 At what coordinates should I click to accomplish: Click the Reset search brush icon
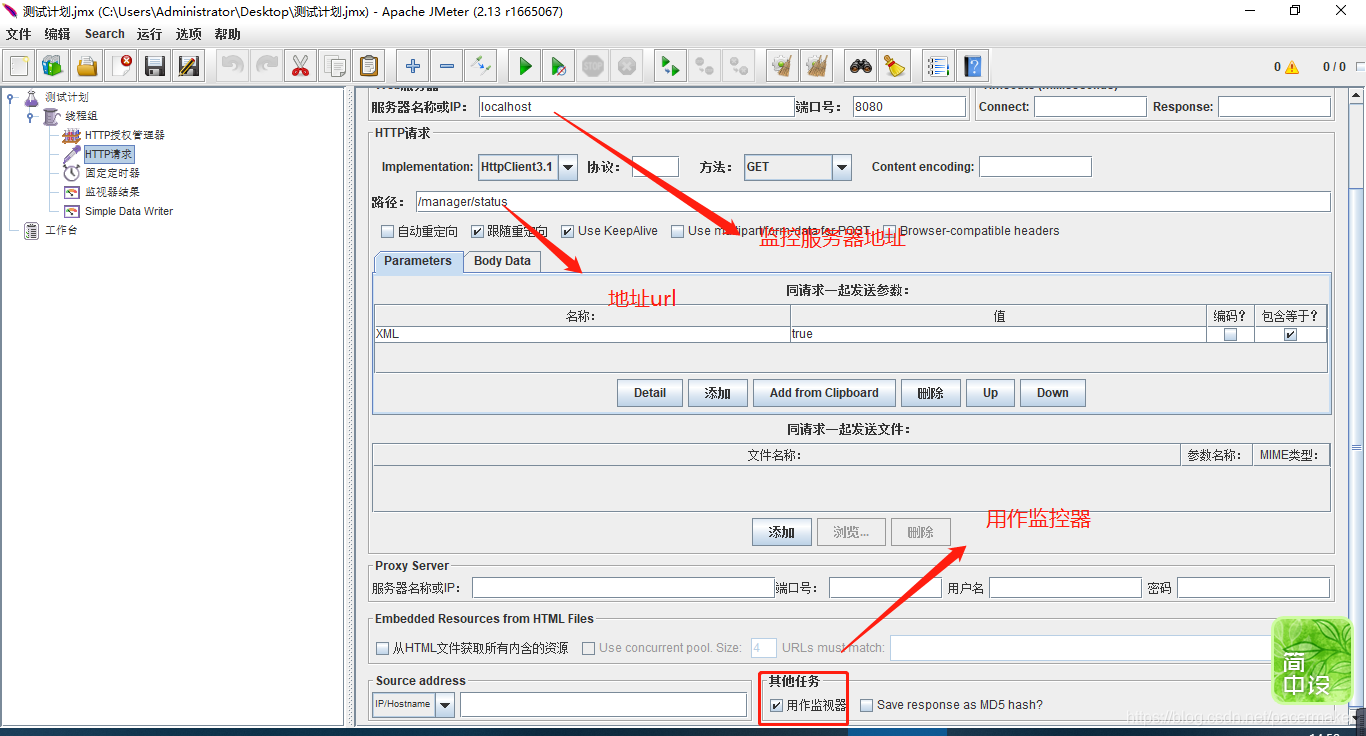[894, 67]
